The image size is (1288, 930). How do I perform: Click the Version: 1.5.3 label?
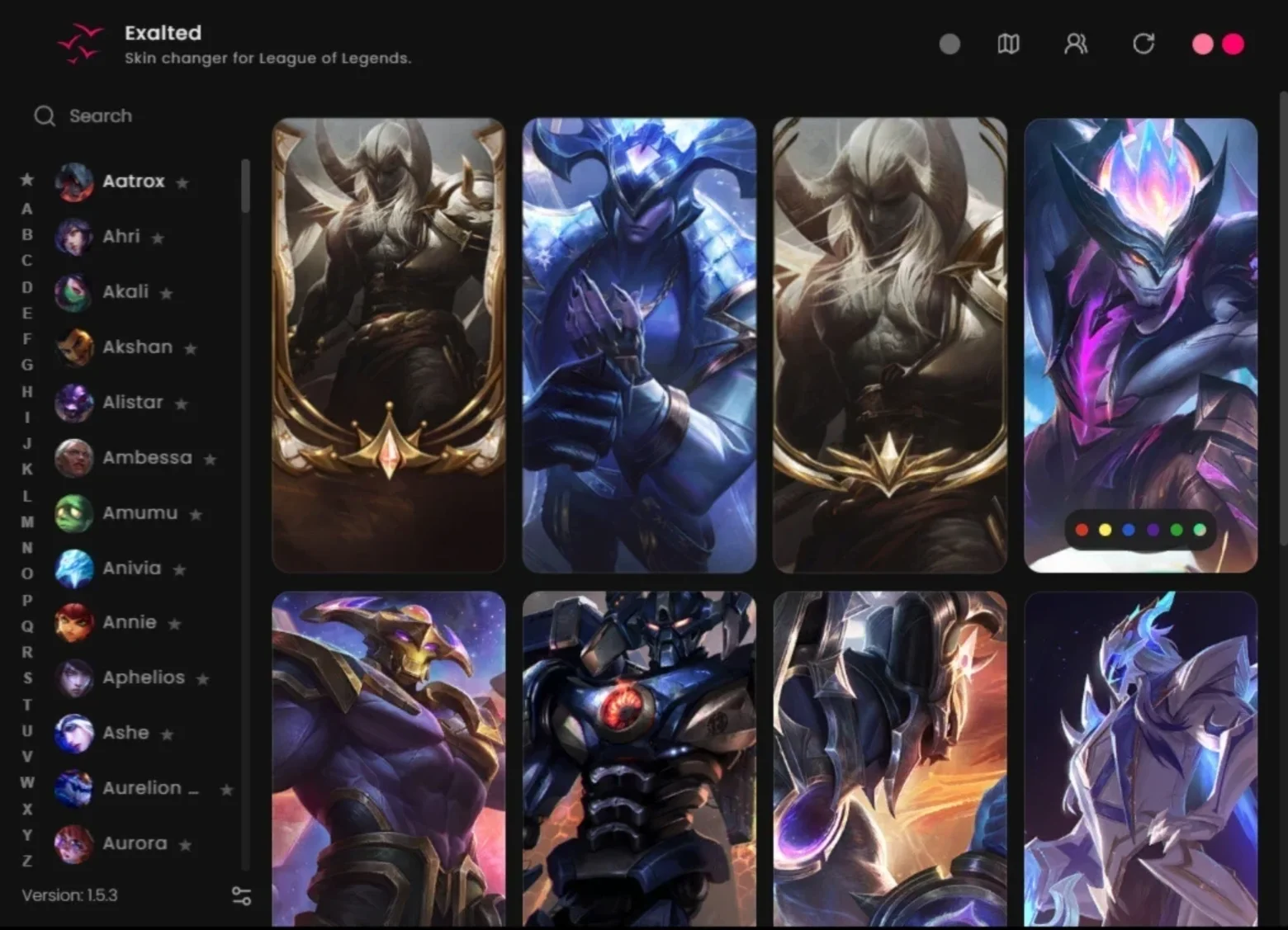(x=69, y=895)
